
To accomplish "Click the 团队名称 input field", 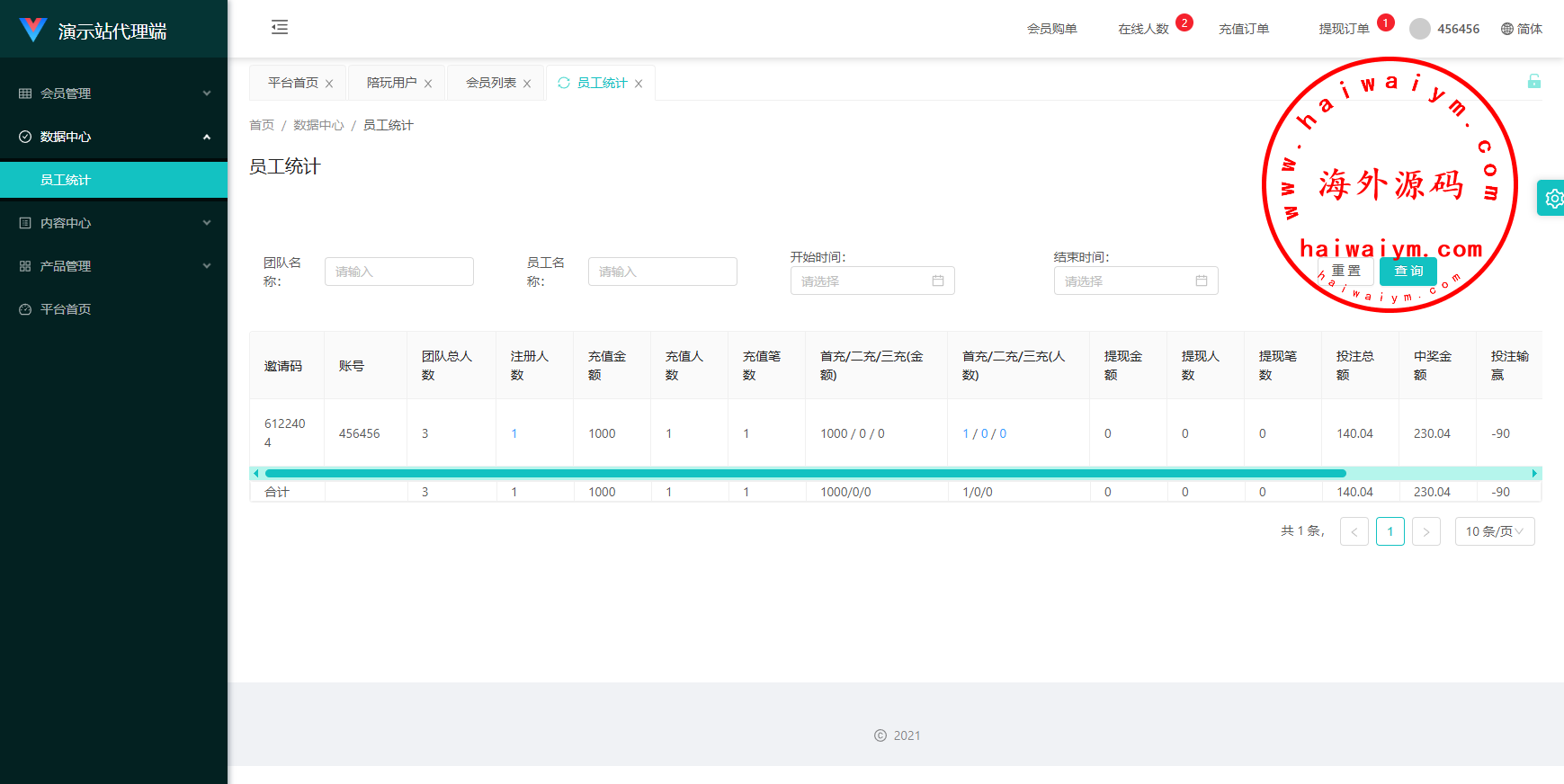I will pos(398,272).
